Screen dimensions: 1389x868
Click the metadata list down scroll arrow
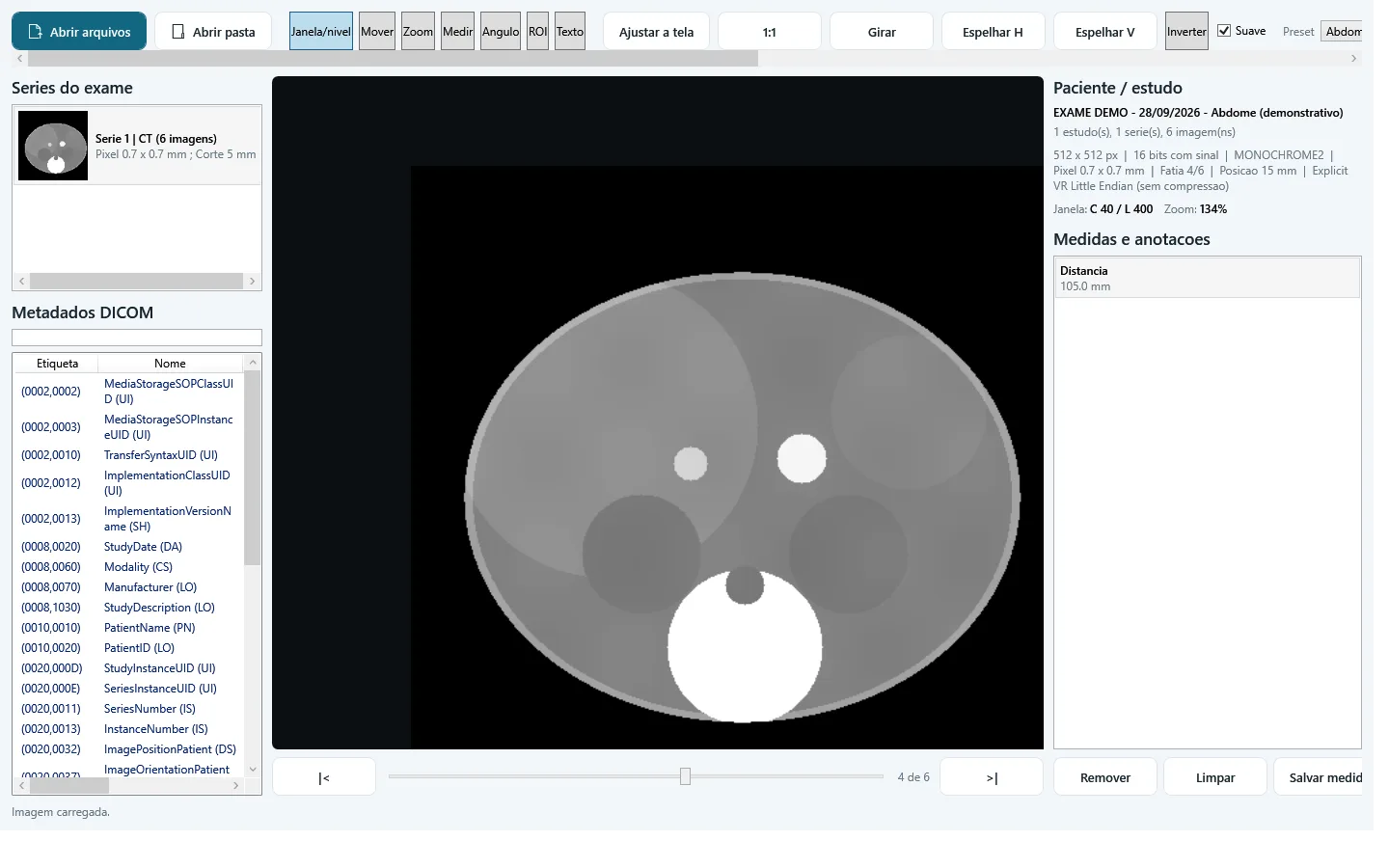point(253,770)
